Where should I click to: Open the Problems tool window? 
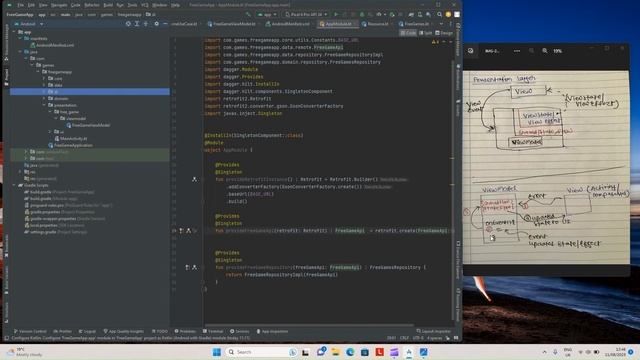pyautogui.click(x=185, y=331)
